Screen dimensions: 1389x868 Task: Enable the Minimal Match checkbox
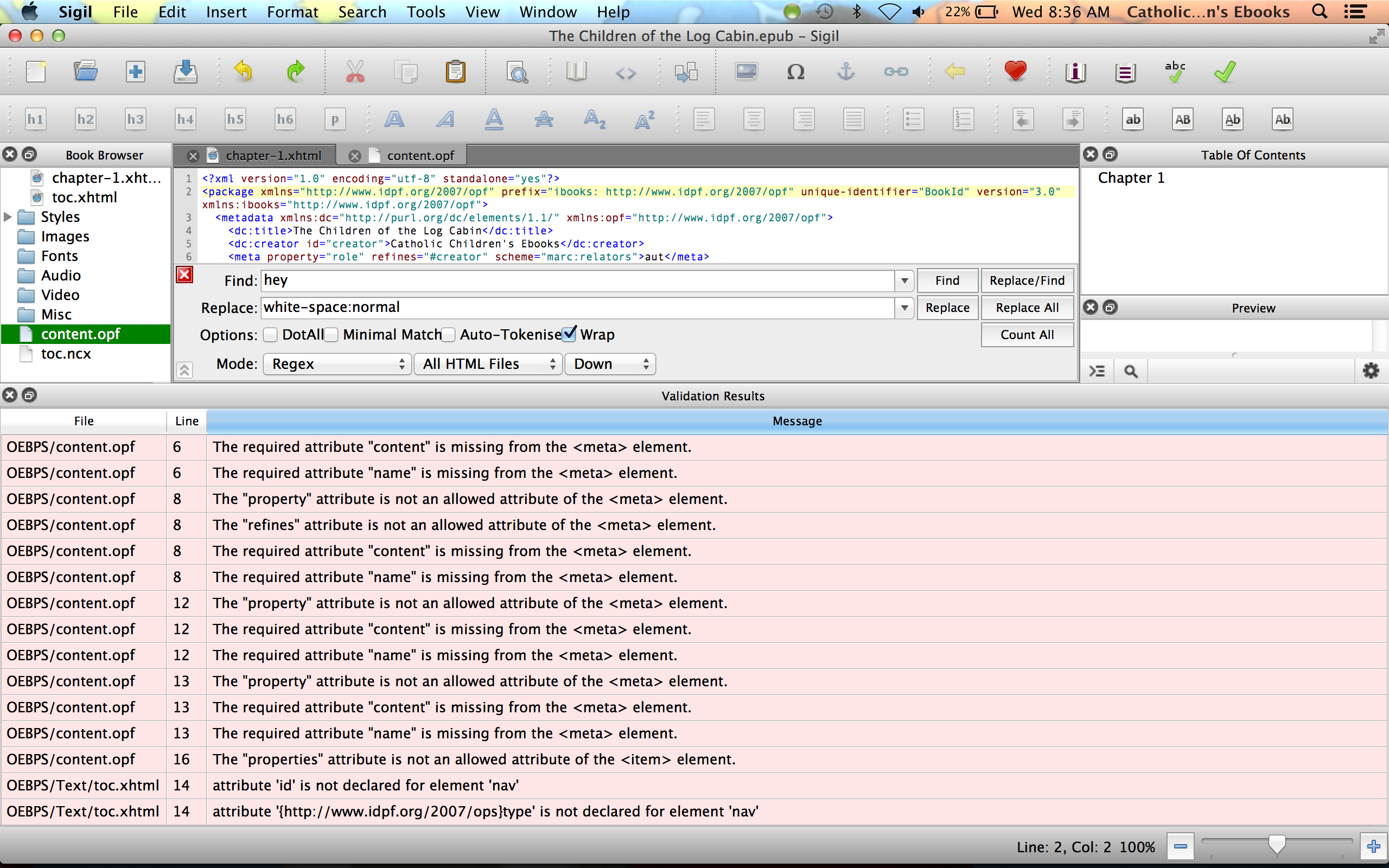(331, 335)
